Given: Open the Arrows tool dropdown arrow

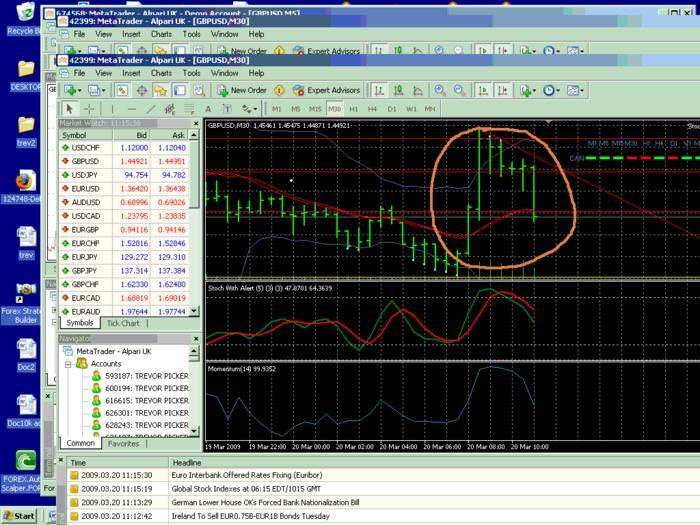Looking at the screenshot, I should pyautogui.click(x=255, y=109).
